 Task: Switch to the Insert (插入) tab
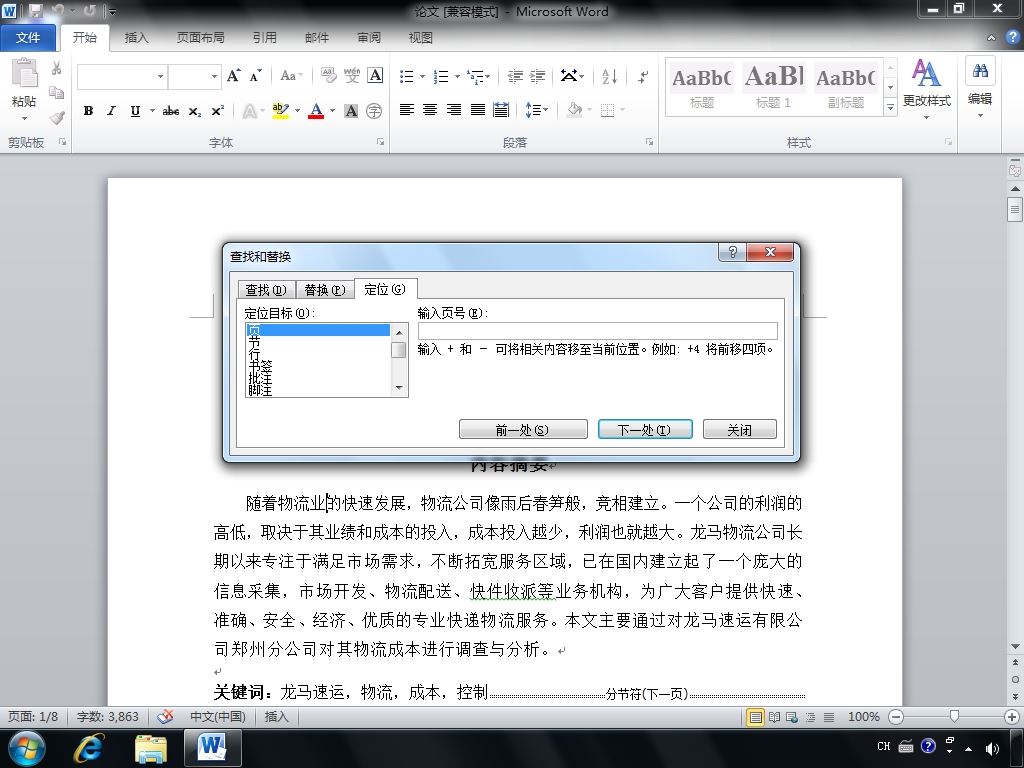(x=136, y=38)
